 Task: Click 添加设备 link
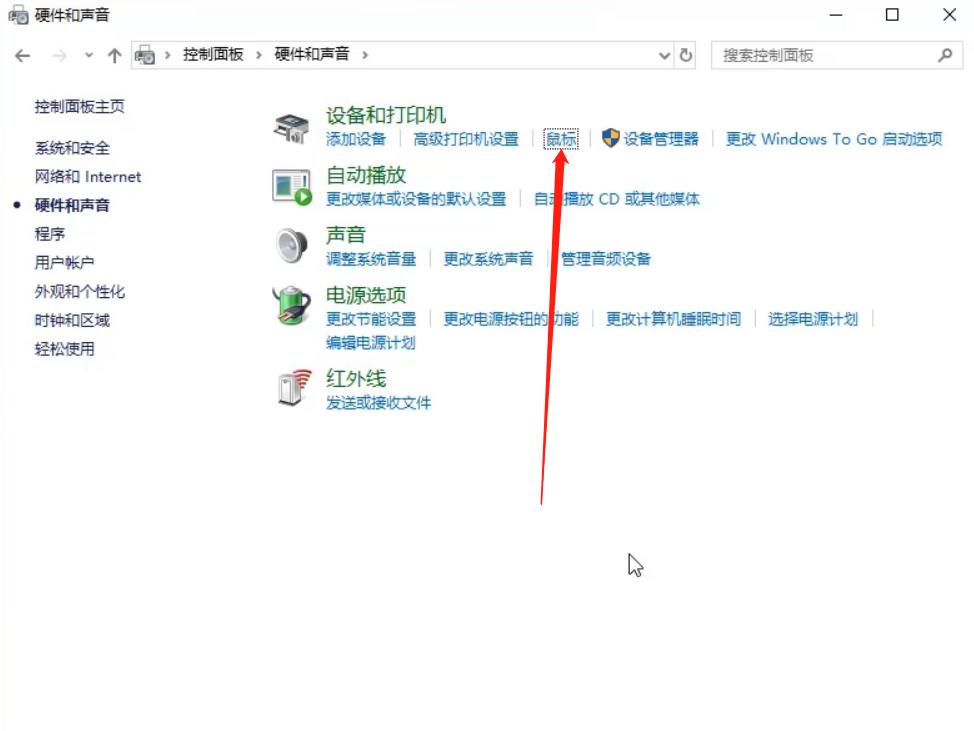pyautogui.click(x=356, y=139)
